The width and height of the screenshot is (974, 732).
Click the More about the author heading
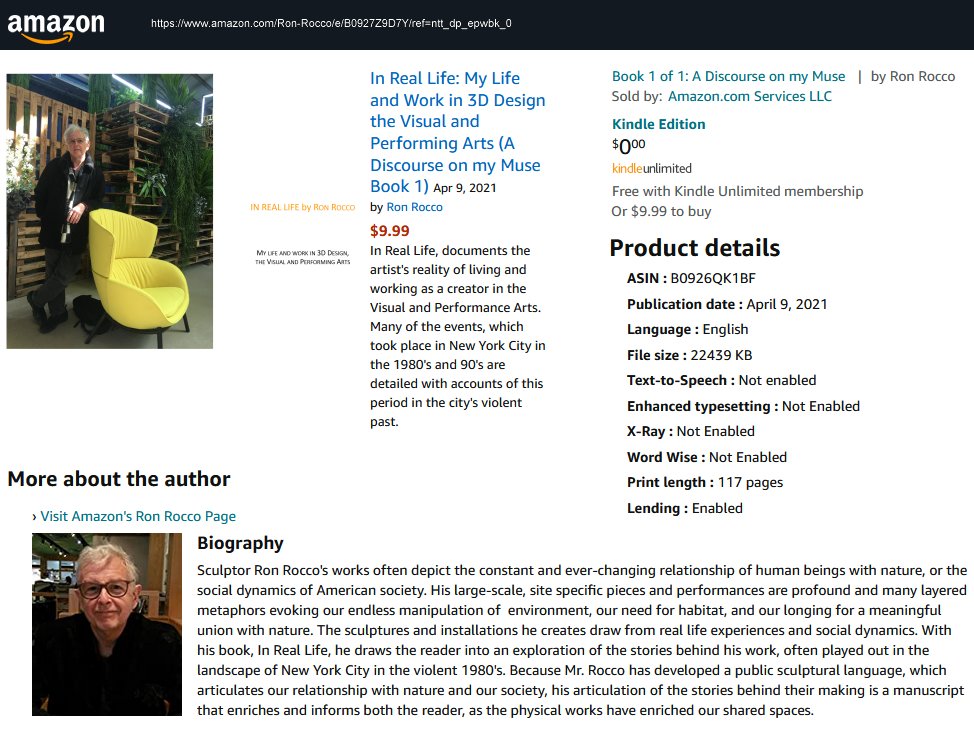pos(119,479)
